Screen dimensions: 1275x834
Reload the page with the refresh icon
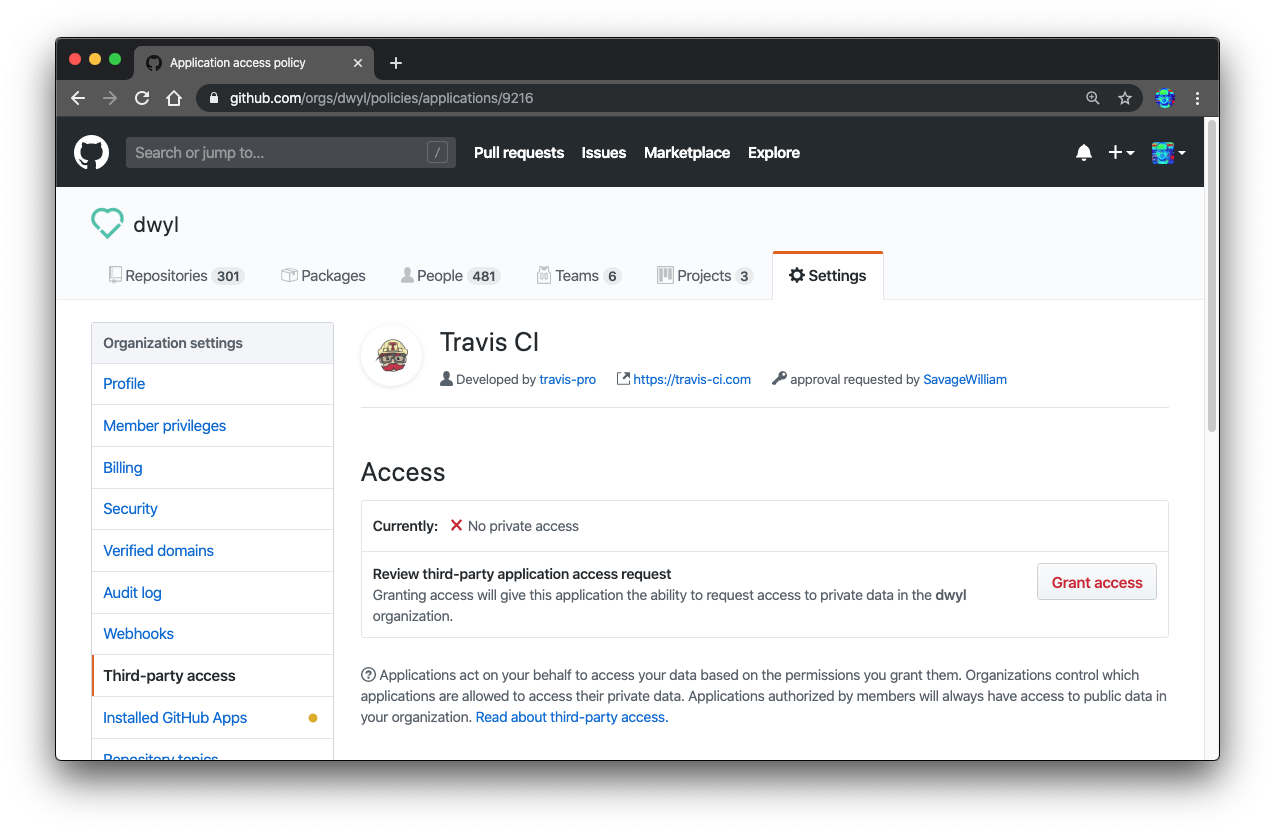tap(142, 98)
